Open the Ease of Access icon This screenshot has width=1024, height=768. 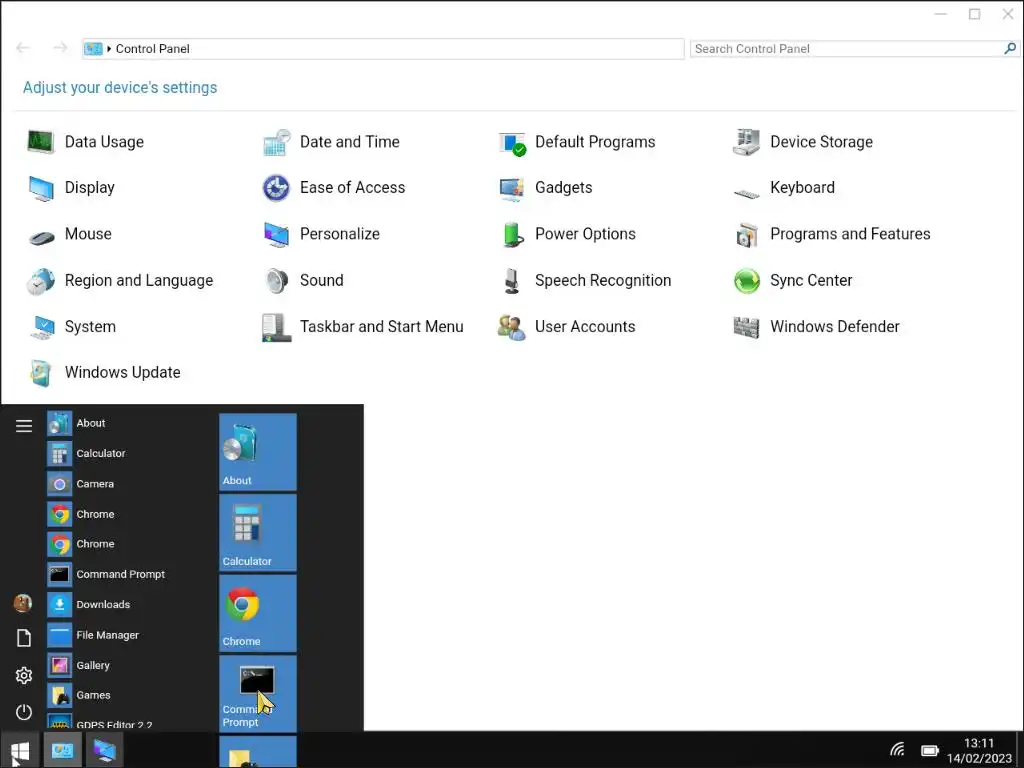(276, 188)
